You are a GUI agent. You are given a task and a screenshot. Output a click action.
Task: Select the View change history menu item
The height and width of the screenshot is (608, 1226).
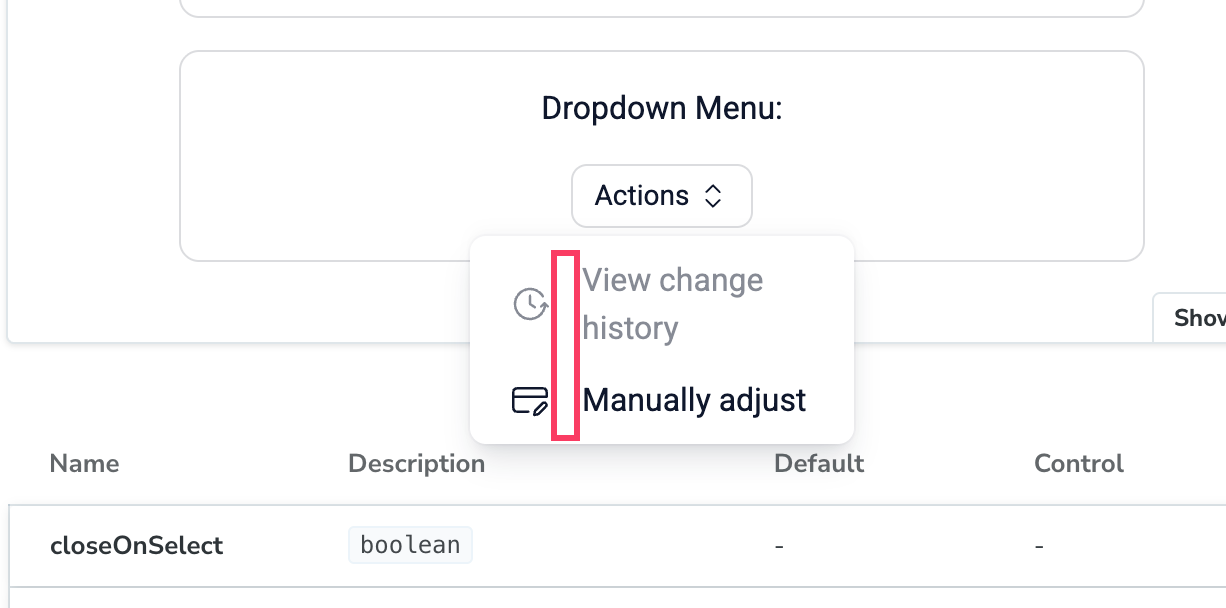click(662, 304)
